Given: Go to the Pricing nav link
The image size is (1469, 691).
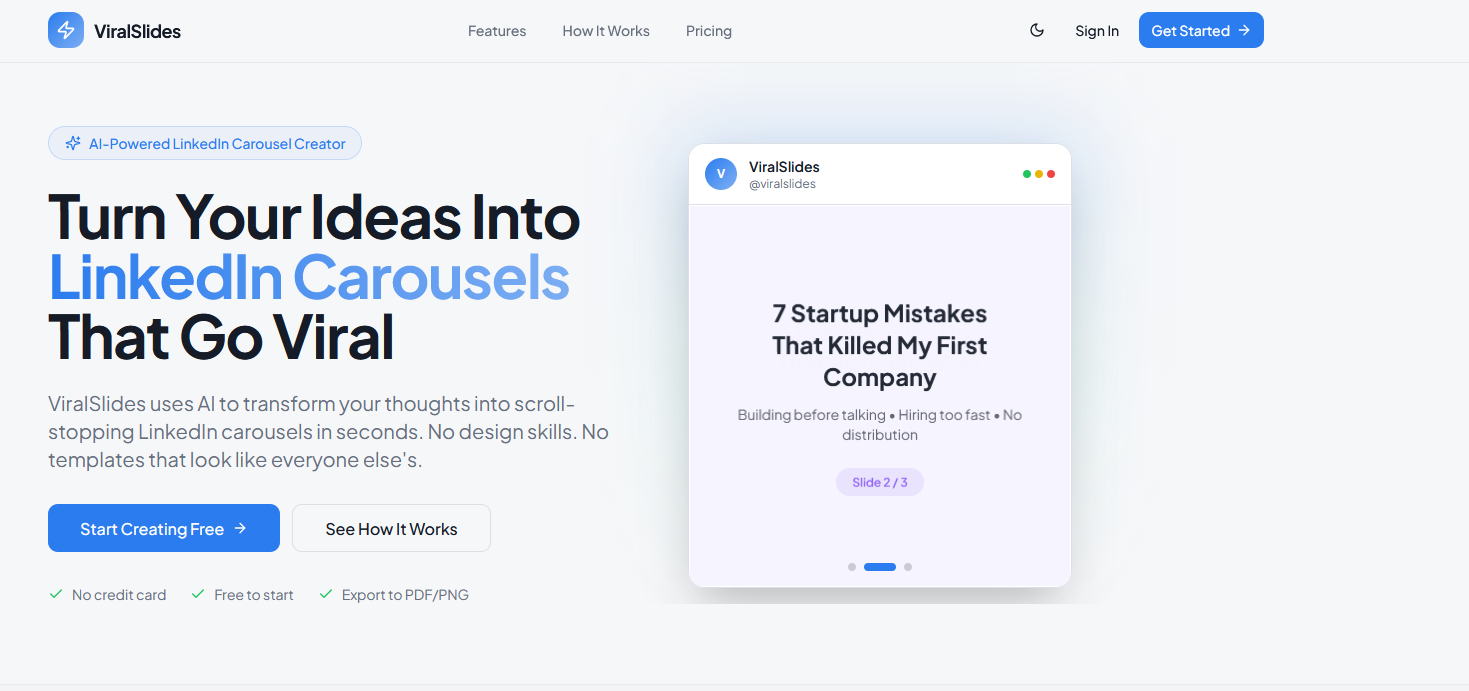Looking at the screenshot, I should 709,31.
